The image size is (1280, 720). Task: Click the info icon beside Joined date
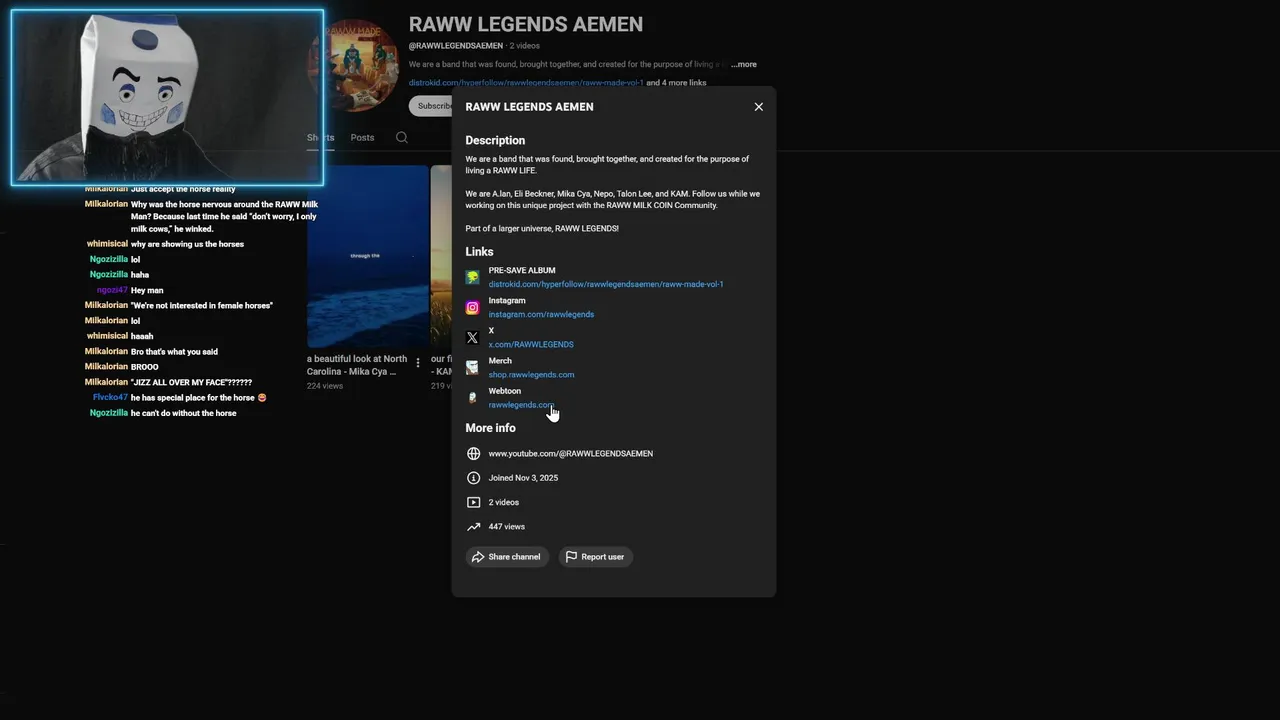pos(474,478)
